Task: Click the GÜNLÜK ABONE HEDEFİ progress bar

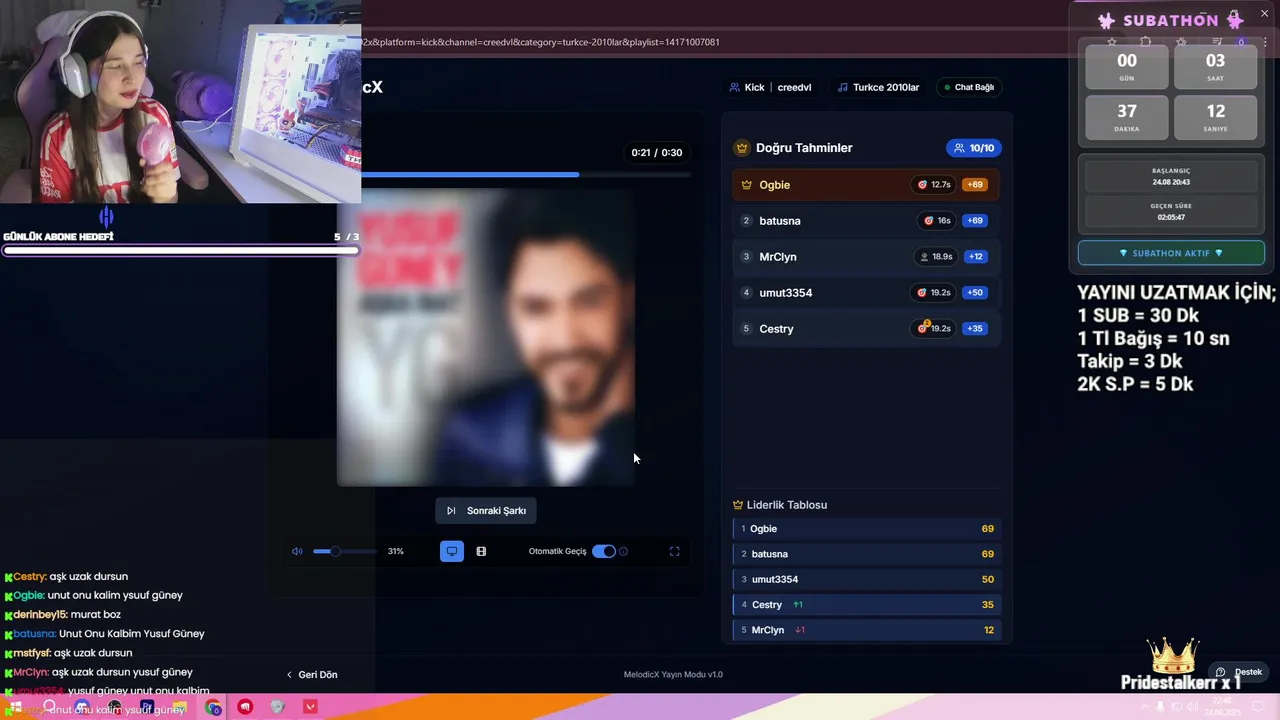Action: point(180,250)
